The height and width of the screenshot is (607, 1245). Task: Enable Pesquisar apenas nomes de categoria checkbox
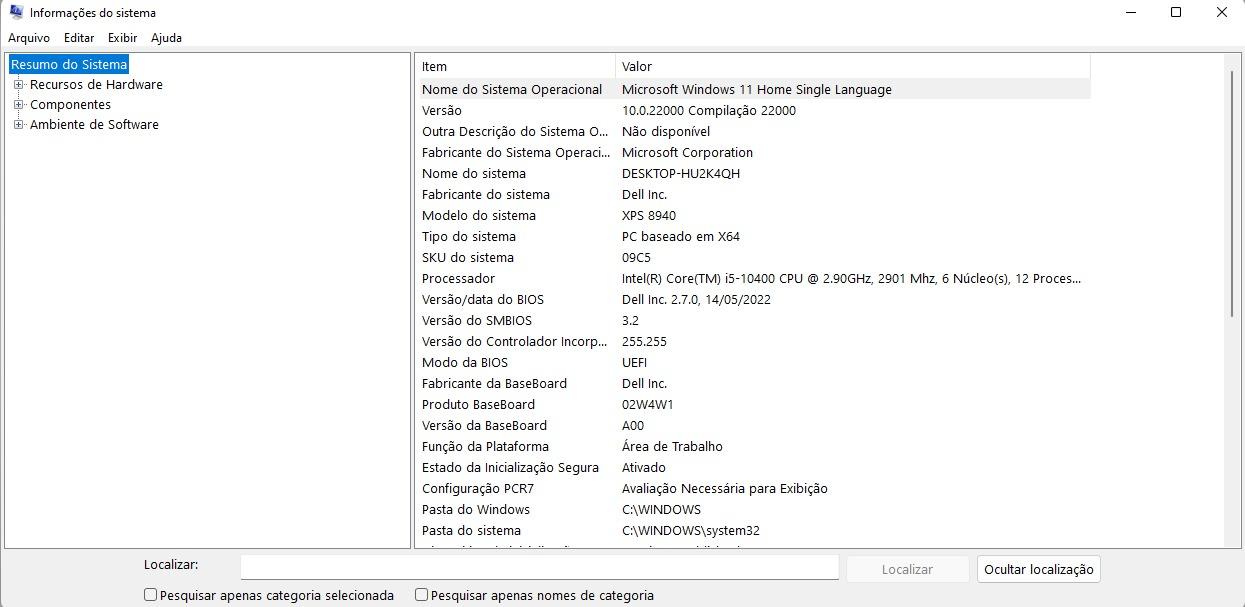(x=422, y=595)
